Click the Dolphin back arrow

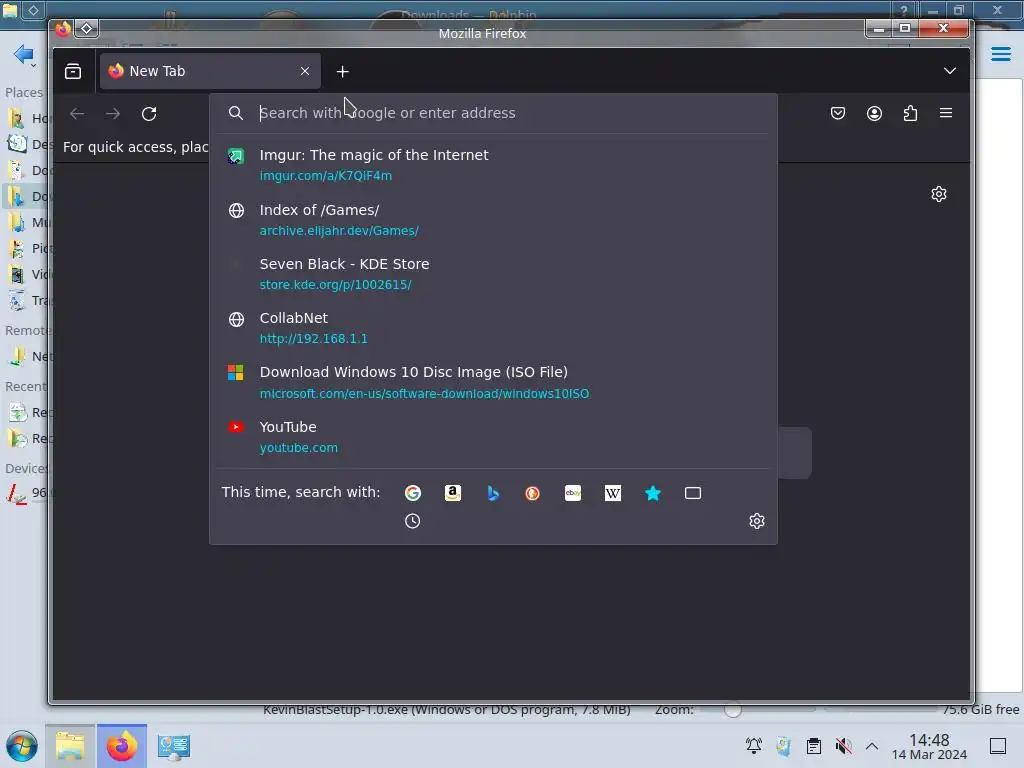23,54
